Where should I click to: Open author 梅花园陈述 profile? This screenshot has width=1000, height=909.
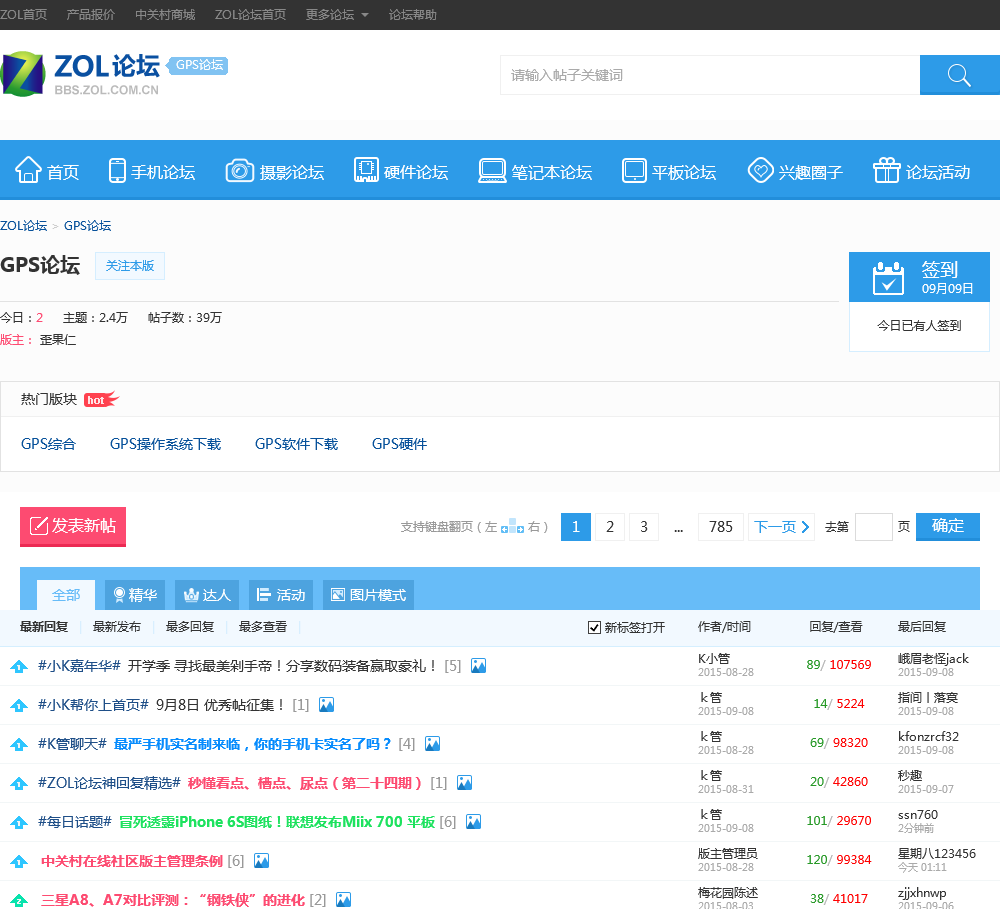(x=728, y=893)
